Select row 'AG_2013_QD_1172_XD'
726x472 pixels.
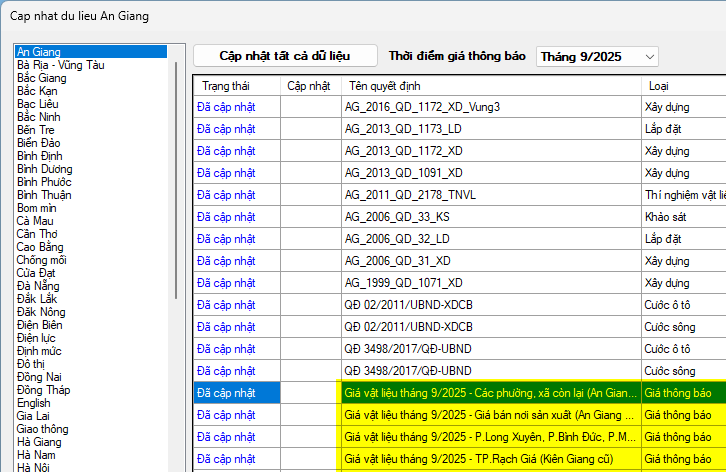pos(459,151)
